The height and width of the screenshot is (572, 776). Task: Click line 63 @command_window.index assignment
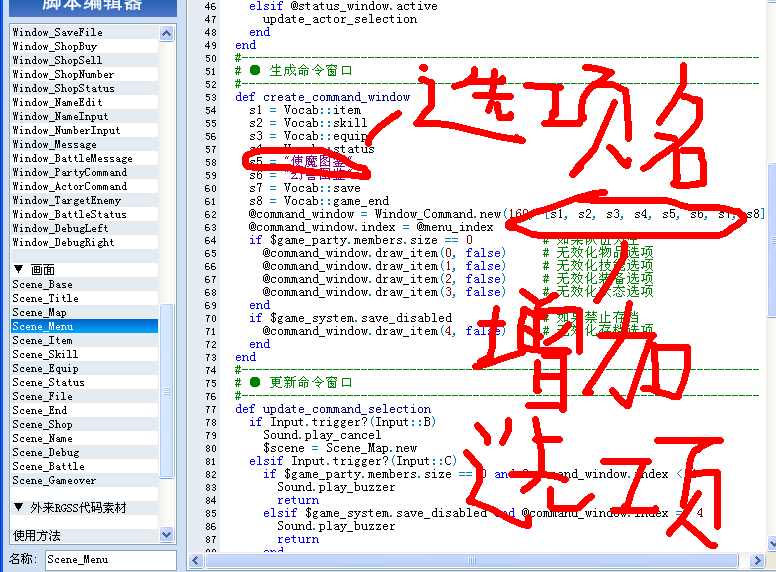click(x=371, y=227)
